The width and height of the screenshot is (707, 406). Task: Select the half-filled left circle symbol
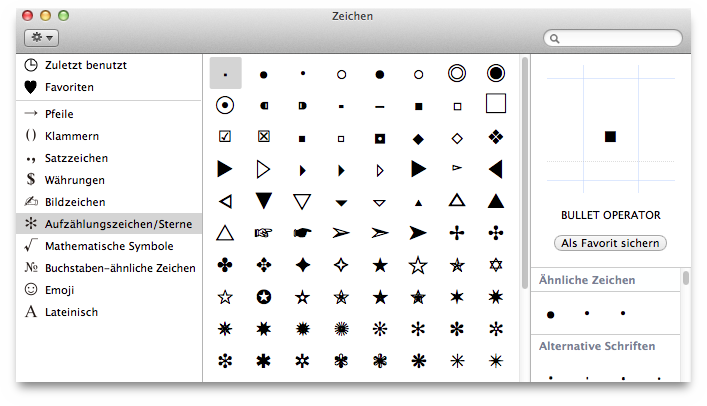pos(264,106)
